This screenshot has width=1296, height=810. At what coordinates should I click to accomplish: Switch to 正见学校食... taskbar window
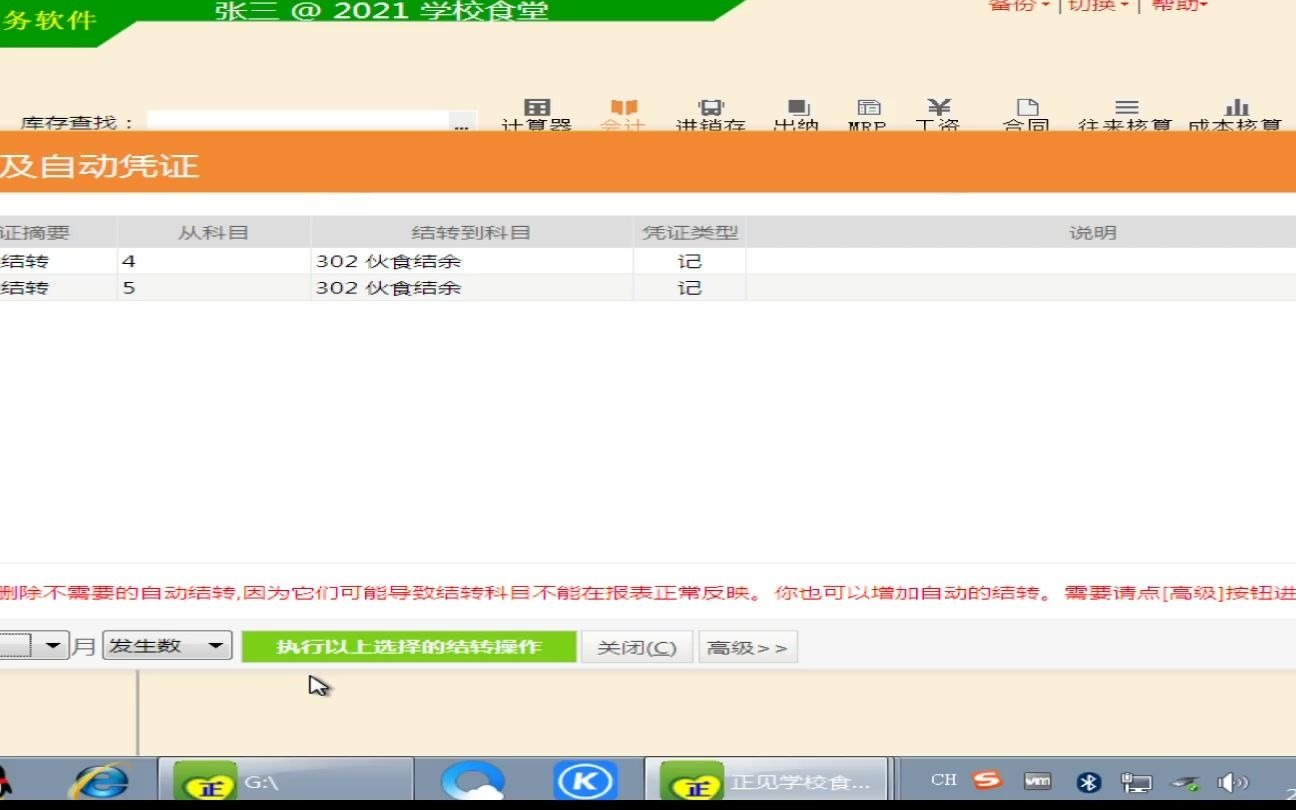[765, 781]
